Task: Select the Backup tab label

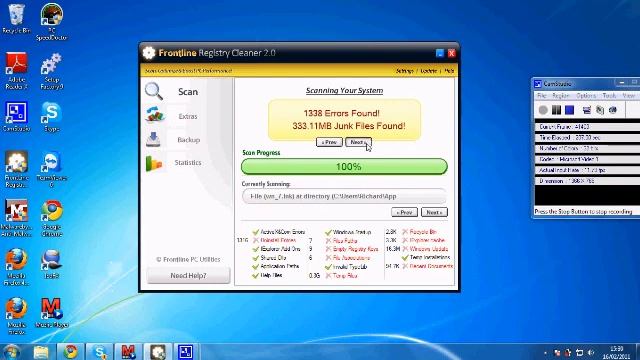Action: click(x=189, y=140)
